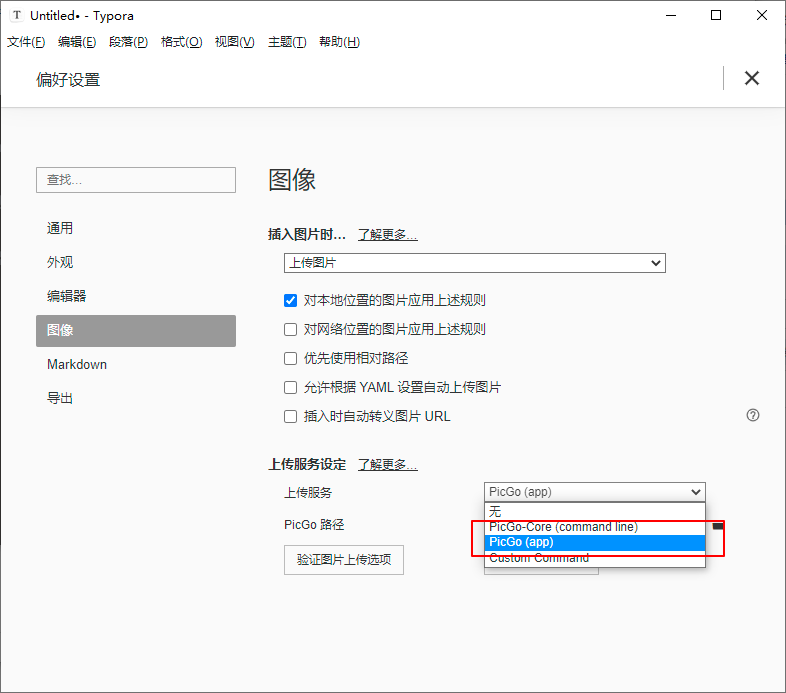Click the Typora app icon in the title bar
The width and height of the screenshot is (786, 693).
pos(16,16)
